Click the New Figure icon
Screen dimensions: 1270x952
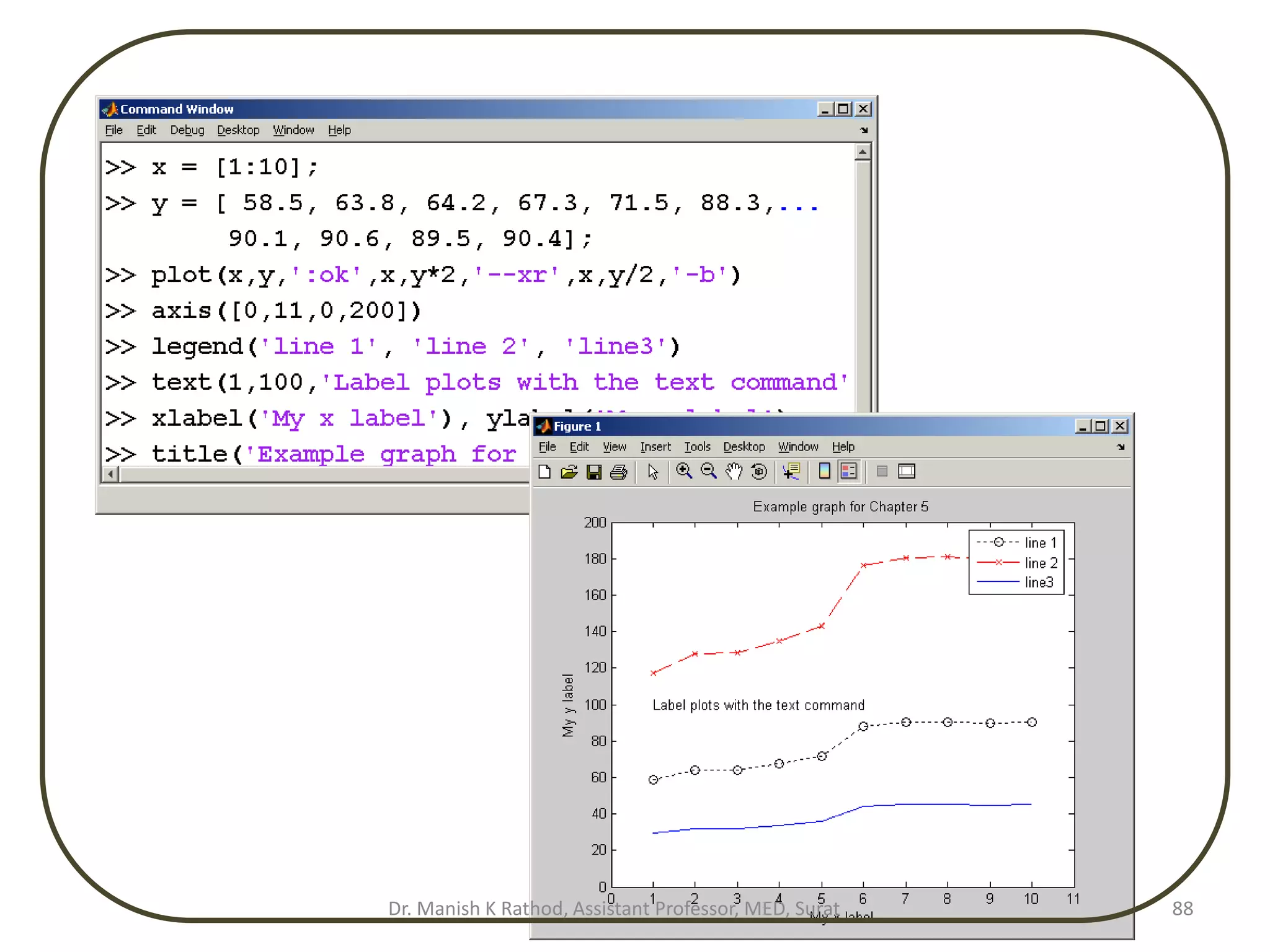coord(544,472)
